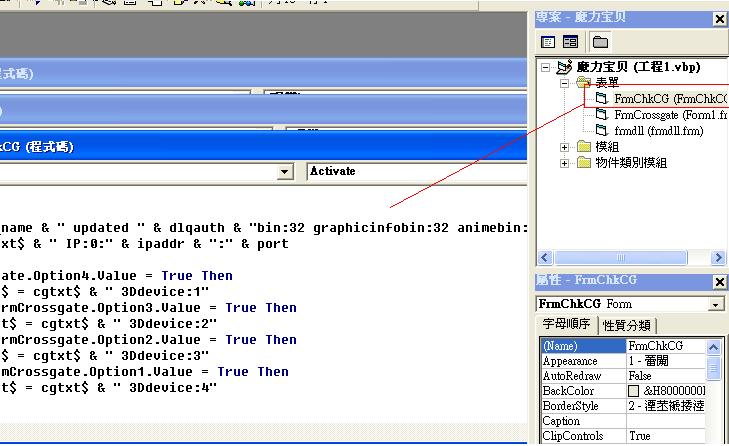The height and width of the screenshot is (446, 729).
Task: Close the project explorer panel
Action: pos(719,19)
